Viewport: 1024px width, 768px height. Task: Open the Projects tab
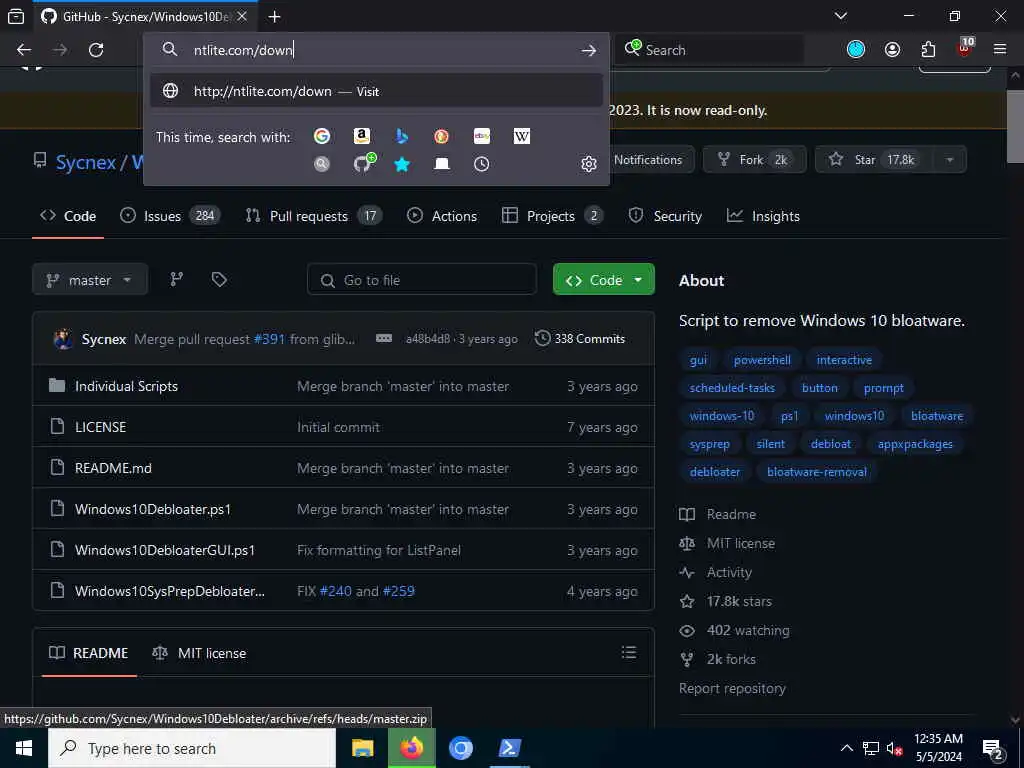click(552, 216)
